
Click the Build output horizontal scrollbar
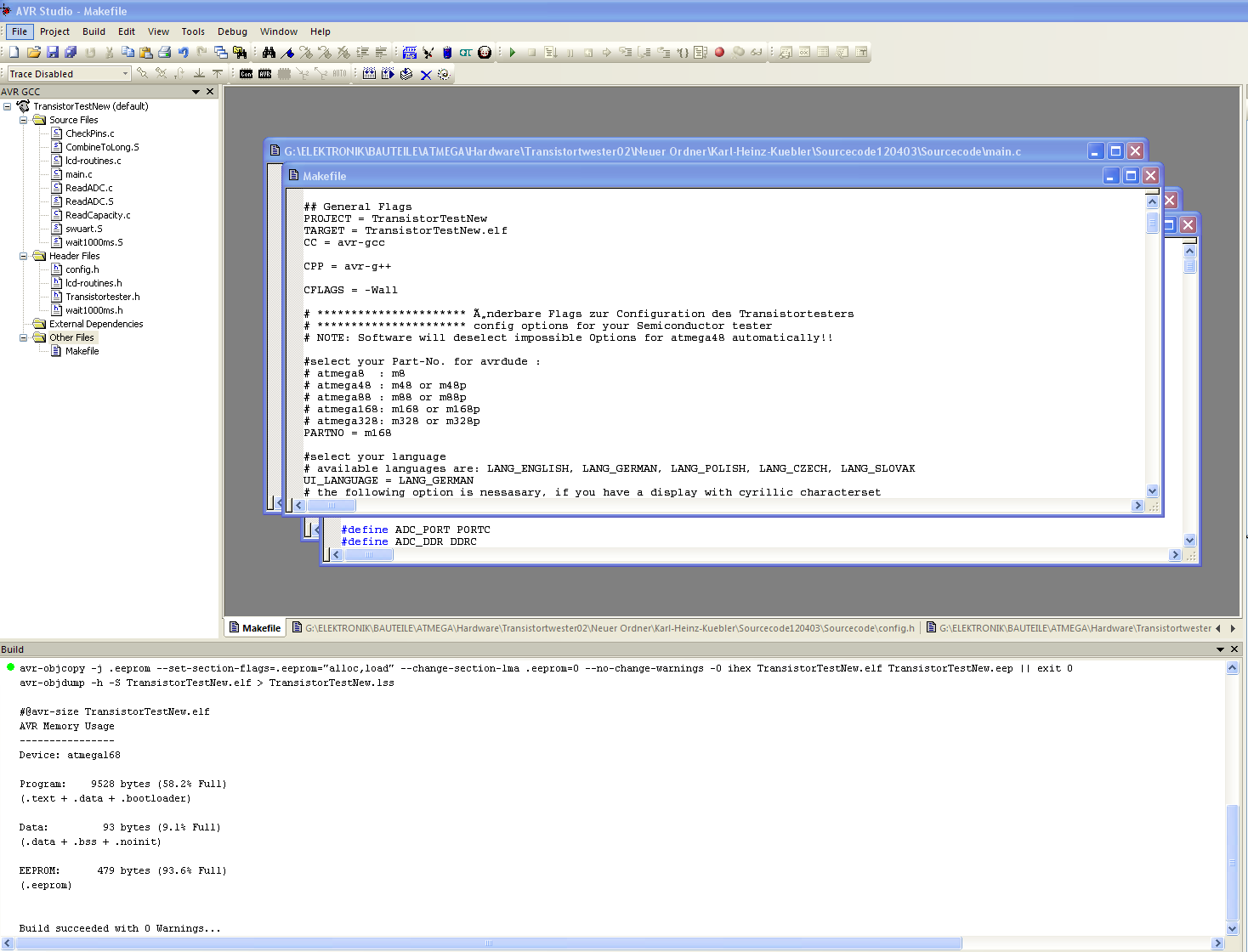pos(489,943)
